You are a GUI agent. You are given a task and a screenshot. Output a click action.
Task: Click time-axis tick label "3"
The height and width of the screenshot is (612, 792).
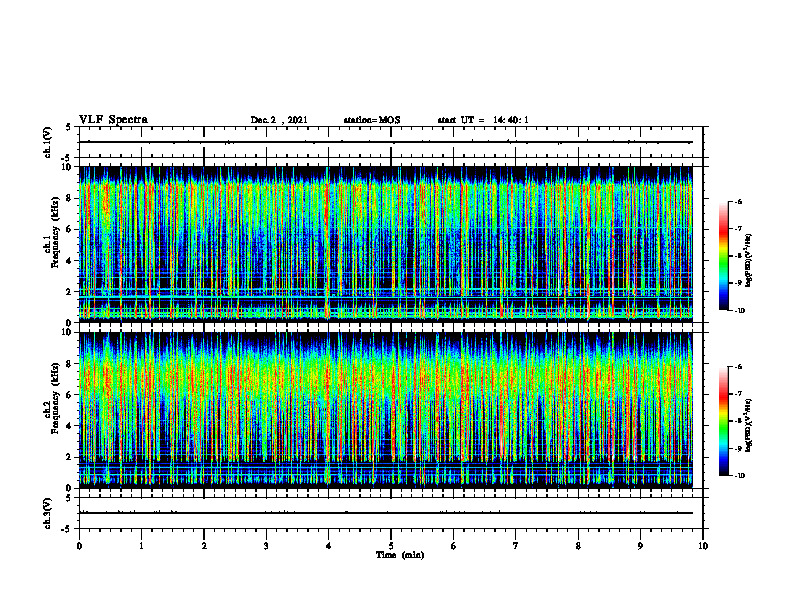pos(266,546)
